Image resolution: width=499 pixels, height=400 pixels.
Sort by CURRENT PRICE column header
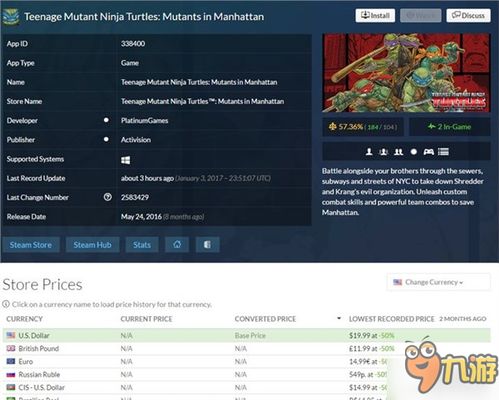pos(146,319)
